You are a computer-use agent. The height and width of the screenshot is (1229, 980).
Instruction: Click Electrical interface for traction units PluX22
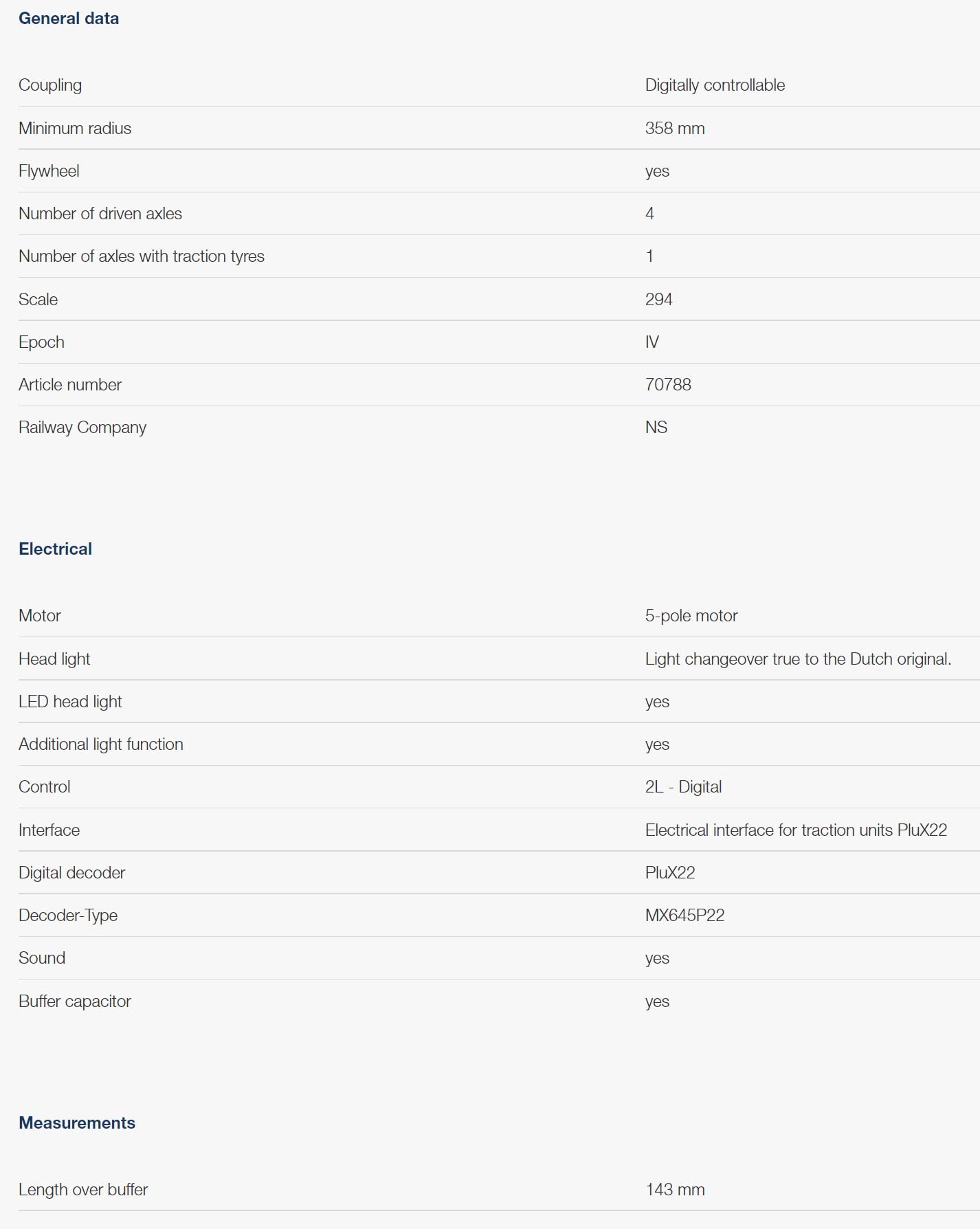796,830
